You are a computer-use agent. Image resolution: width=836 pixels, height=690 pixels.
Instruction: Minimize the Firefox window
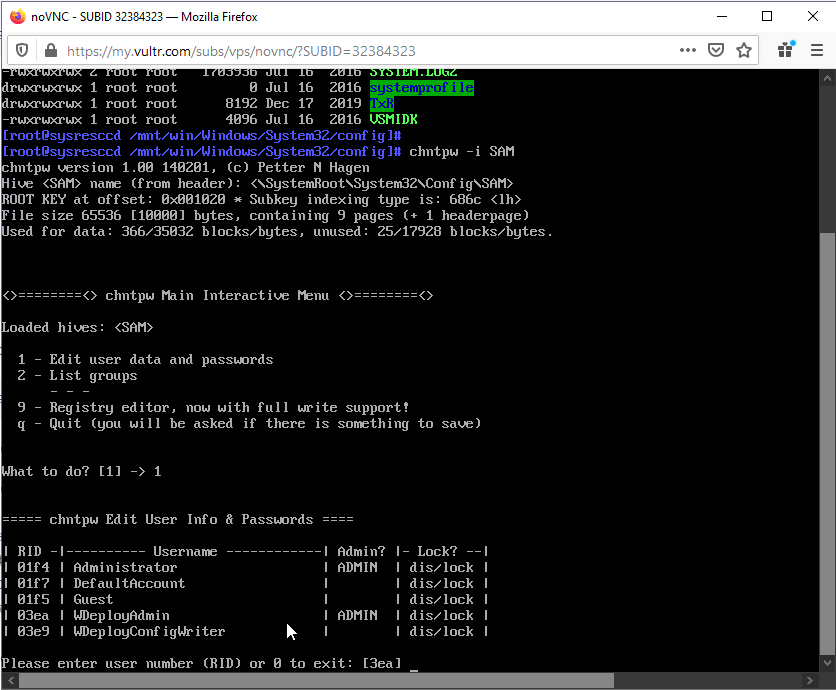click(722, 17)
